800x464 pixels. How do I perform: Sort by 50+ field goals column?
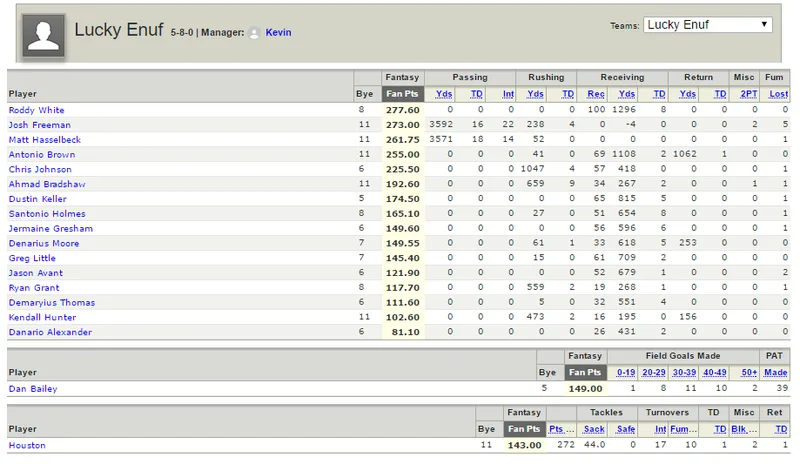[x=749, y=372]
